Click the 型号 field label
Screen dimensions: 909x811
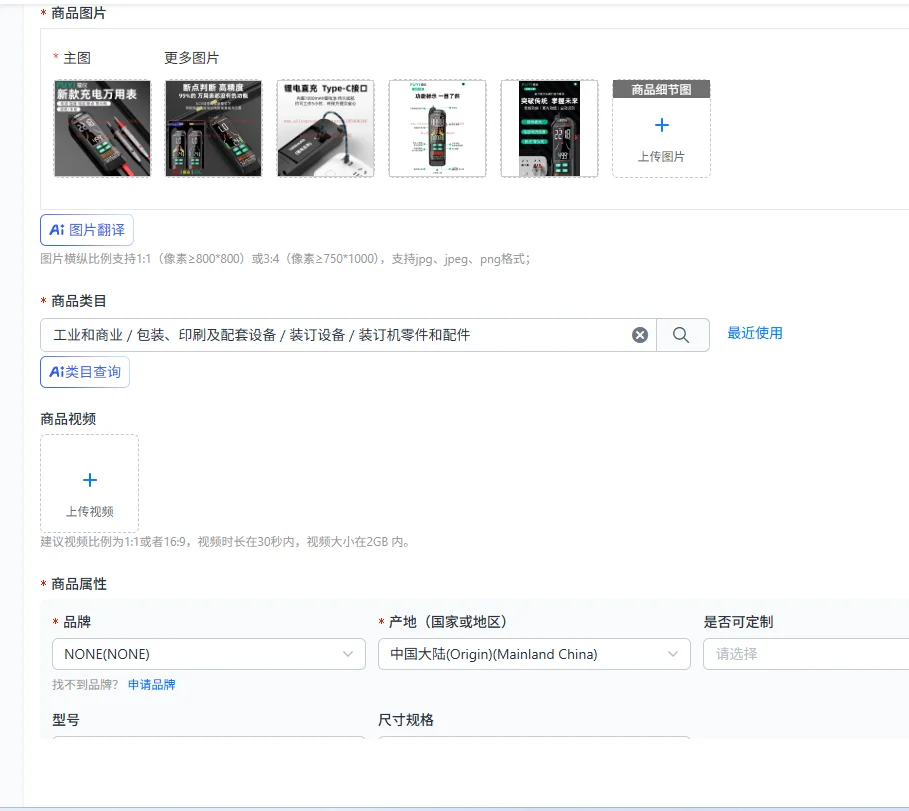tap(66, 719)
